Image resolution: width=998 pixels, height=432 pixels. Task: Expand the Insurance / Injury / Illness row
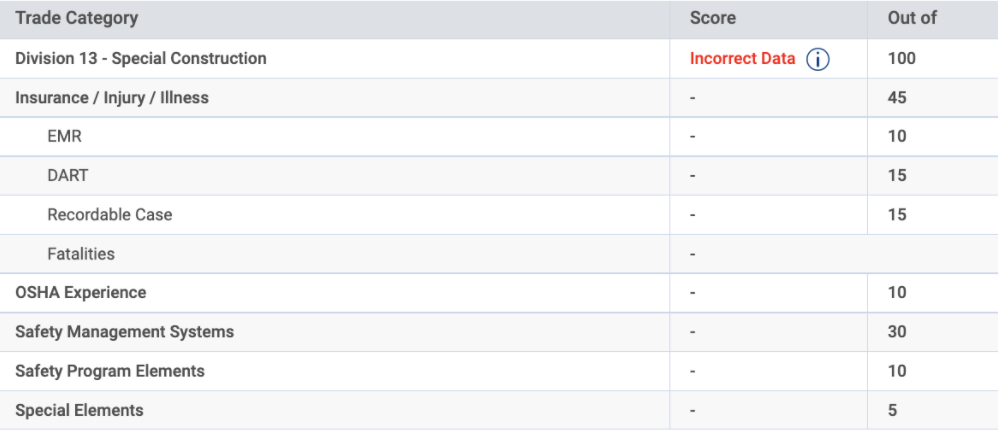click(x=499, y=98)
